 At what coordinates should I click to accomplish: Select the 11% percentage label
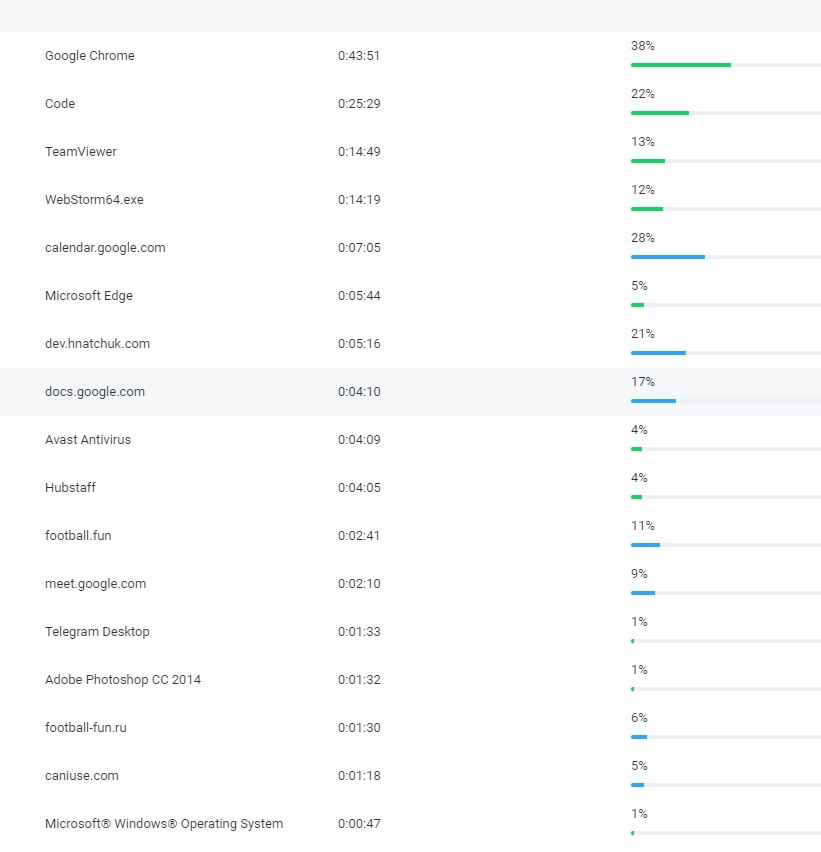click(x=643, y=525)
